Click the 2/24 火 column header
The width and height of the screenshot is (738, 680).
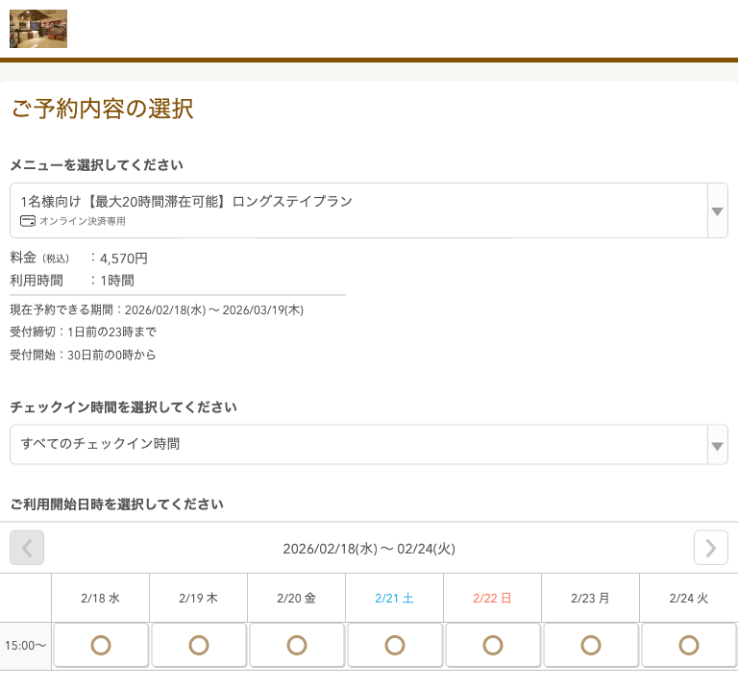688,598
